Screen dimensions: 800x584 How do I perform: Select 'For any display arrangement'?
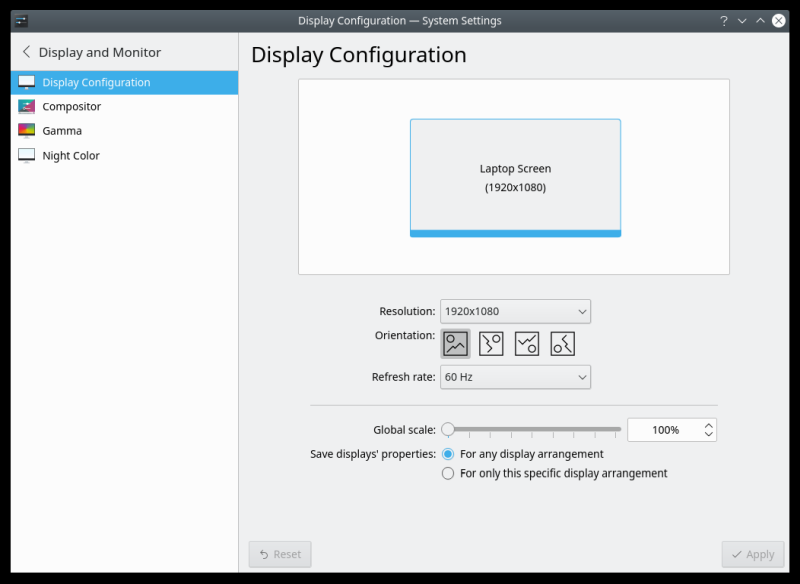448,453
